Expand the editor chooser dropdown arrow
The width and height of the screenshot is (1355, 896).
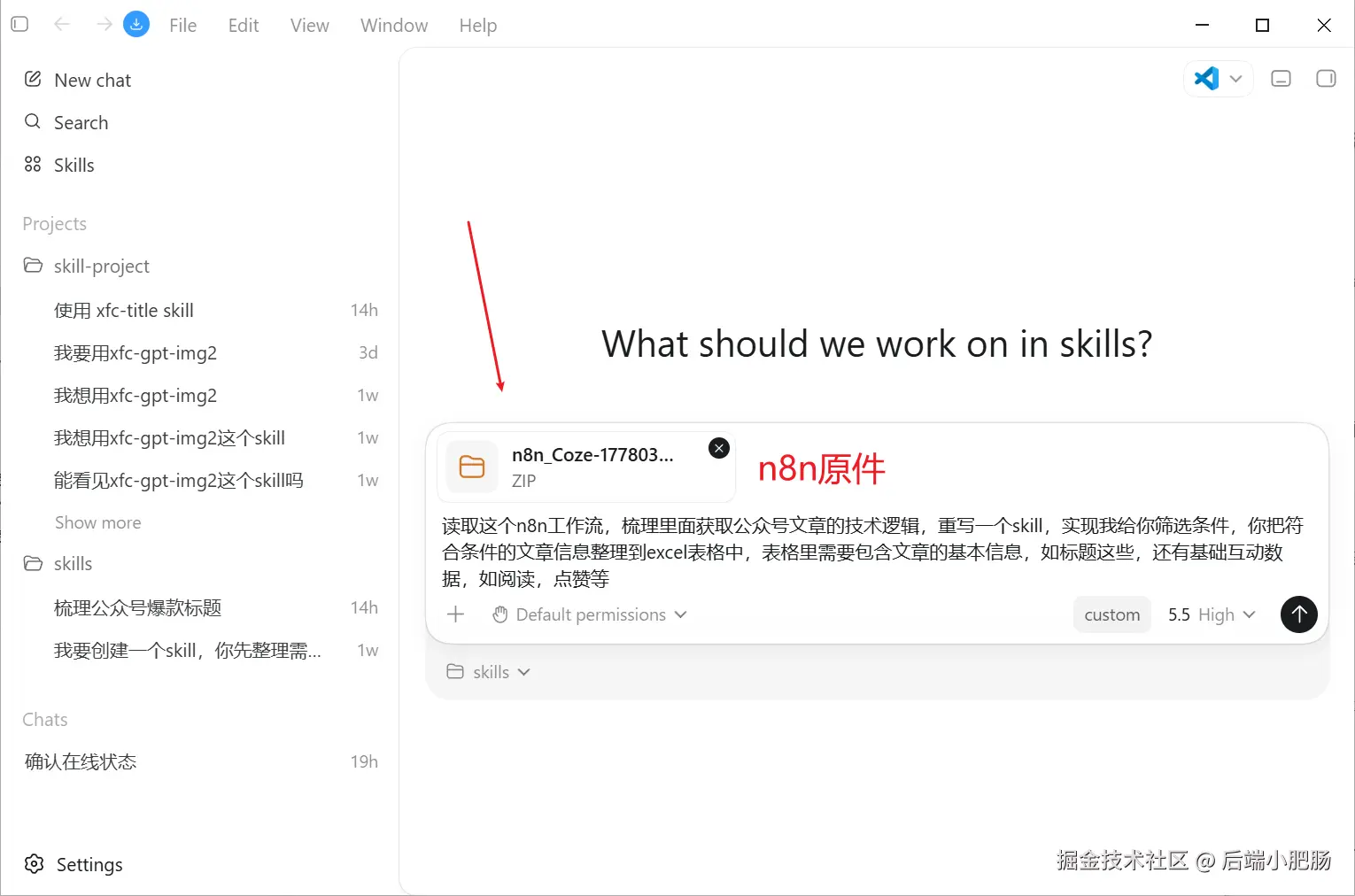1236,79
